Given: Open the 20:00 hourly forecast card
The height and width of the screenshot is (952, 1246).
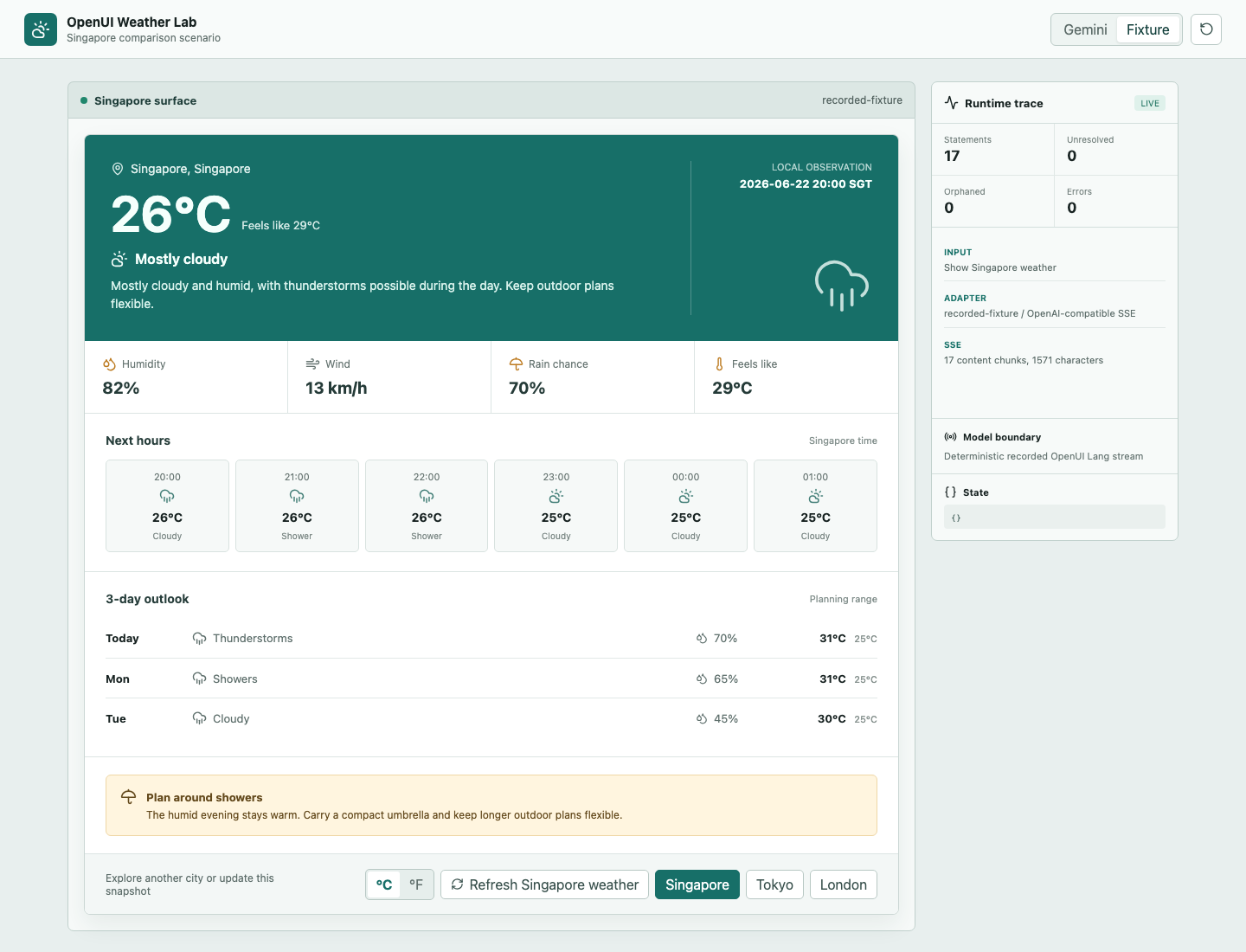Looking at the screenshot, I should pyautogui.click(x=167, y=505).
